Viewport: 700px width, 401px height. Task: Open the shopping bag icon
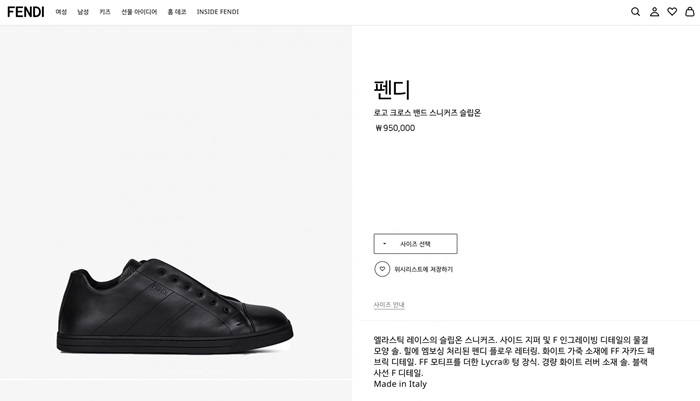[689, 12]
